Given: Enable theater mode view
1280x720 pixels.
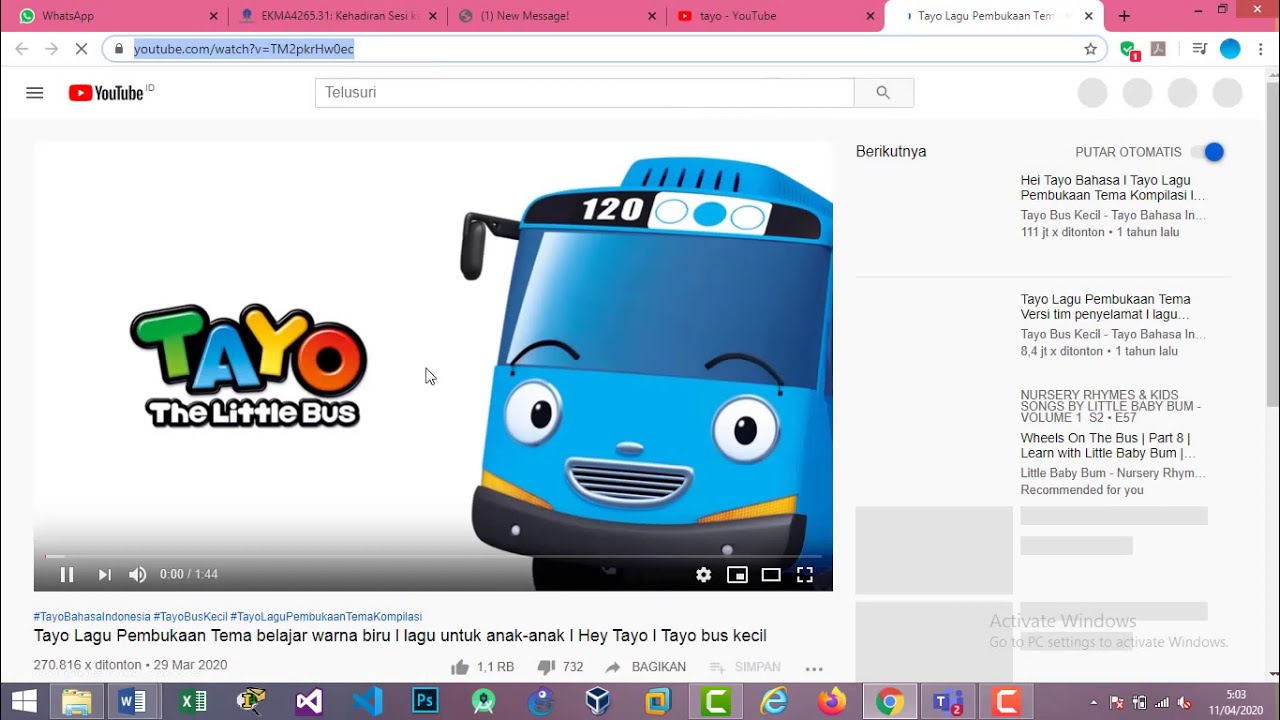Looking at the screenshot, I should (771, 574).
